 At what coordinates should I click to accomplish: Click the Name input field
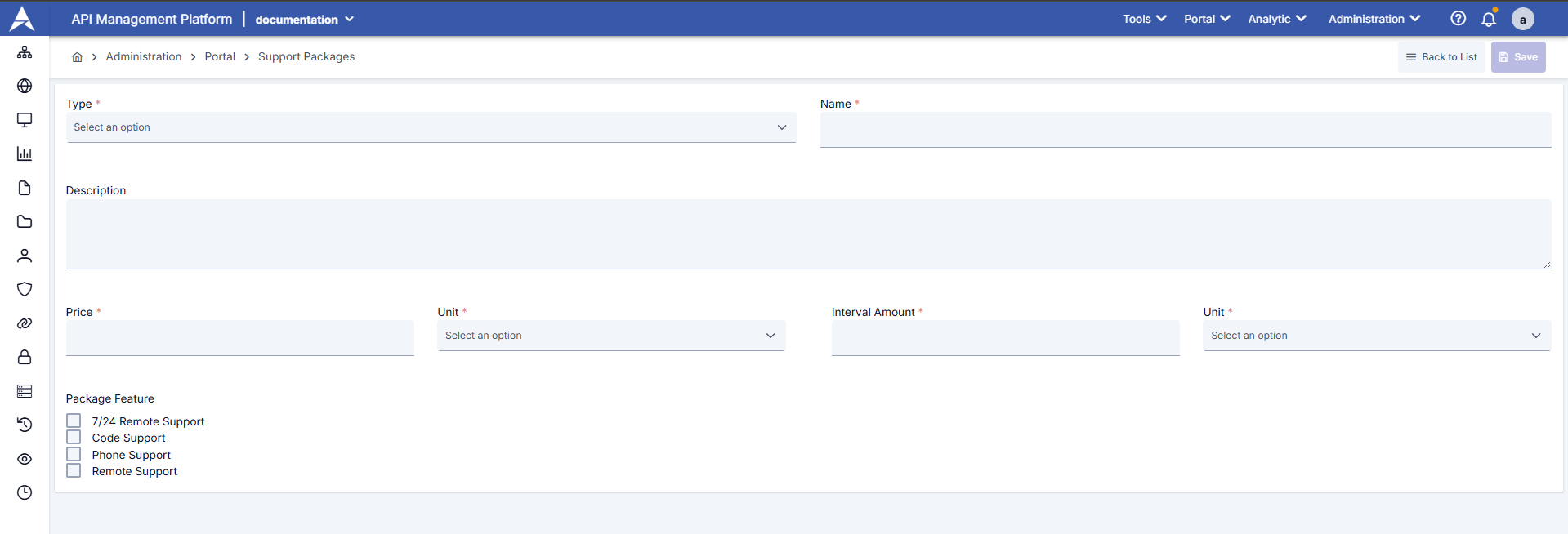(x=1185, y=130)
